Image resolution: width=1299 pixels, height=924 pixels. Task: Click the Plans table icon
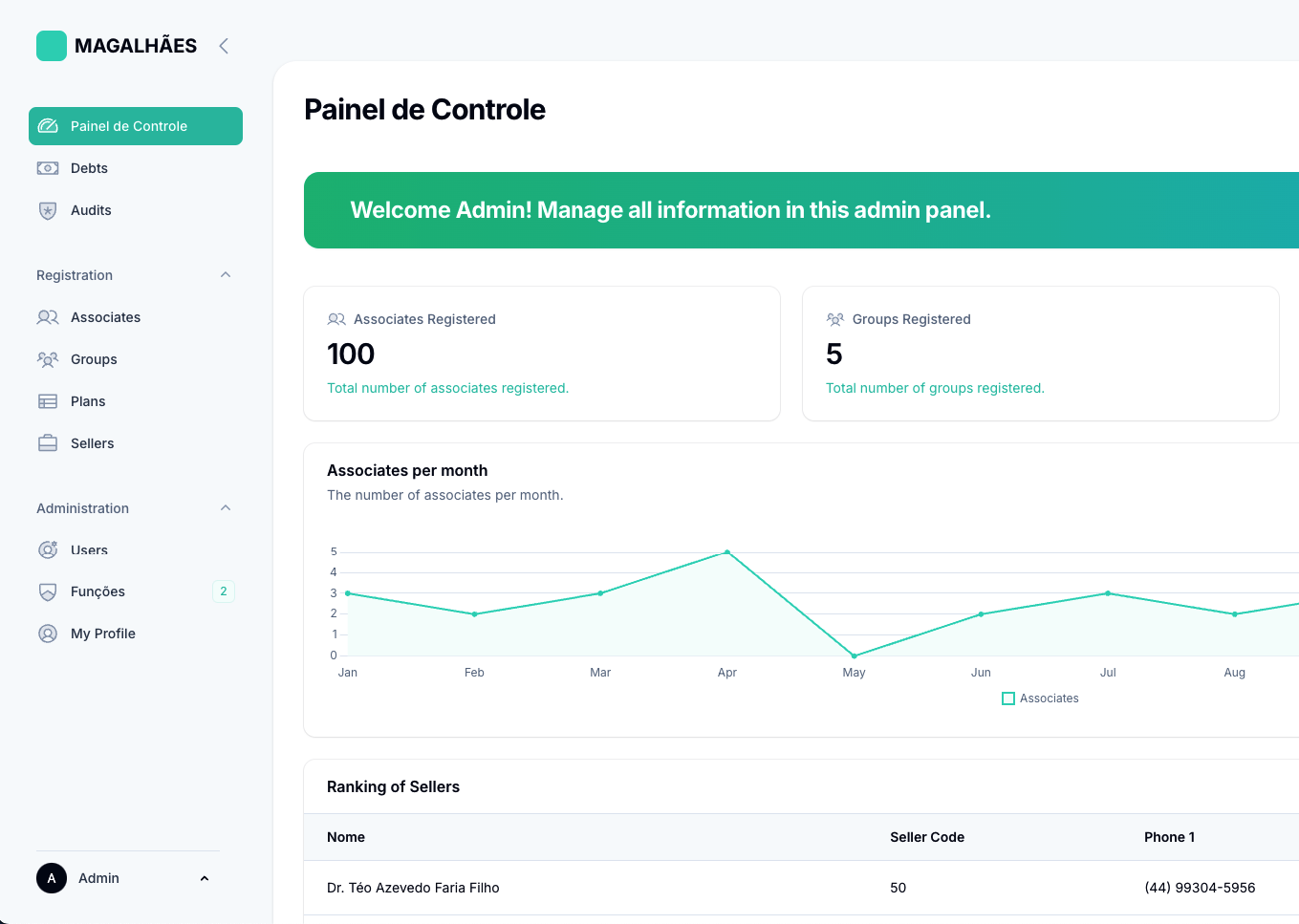point(48,400)
